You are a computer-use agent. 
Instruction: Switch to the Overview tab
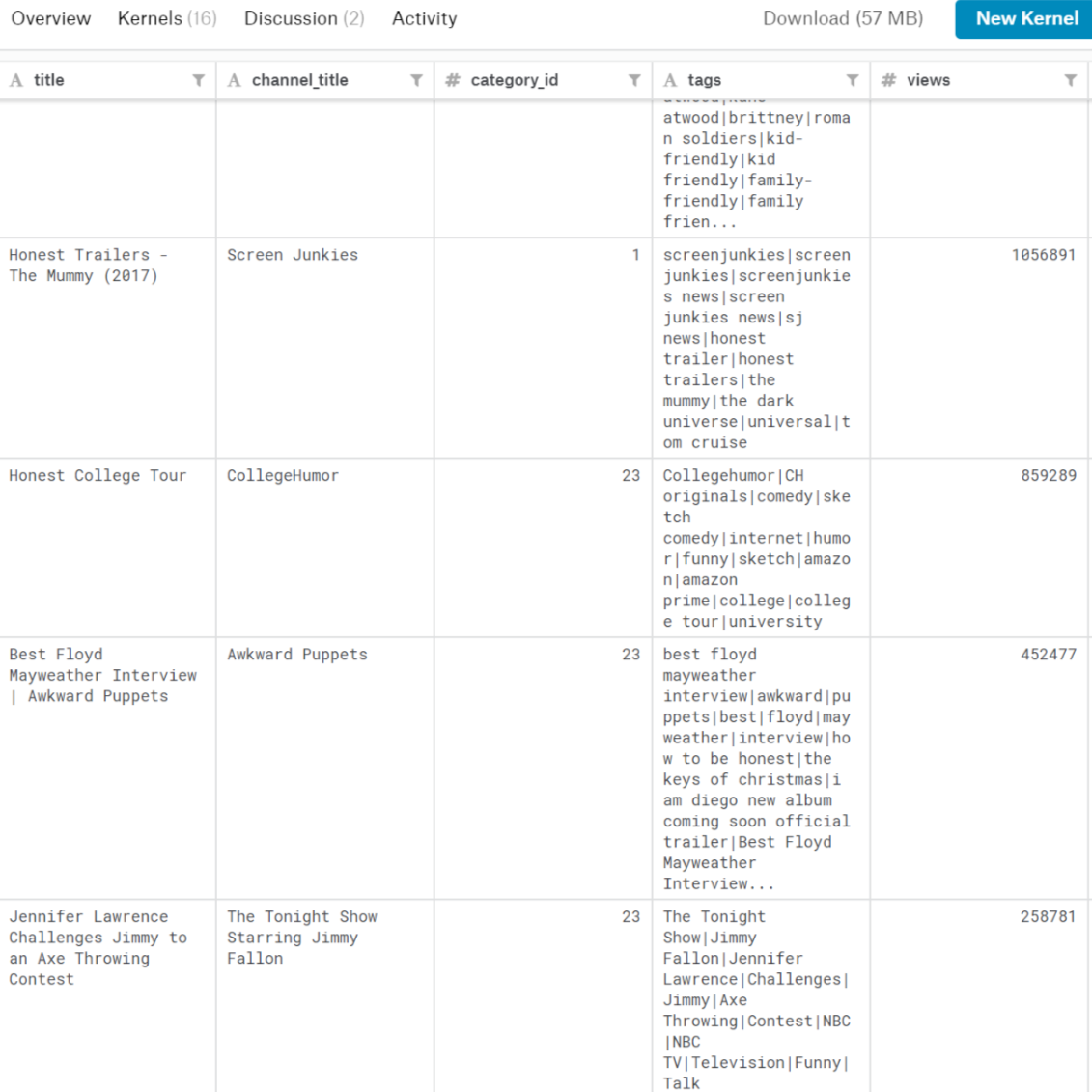click(51, 18)
